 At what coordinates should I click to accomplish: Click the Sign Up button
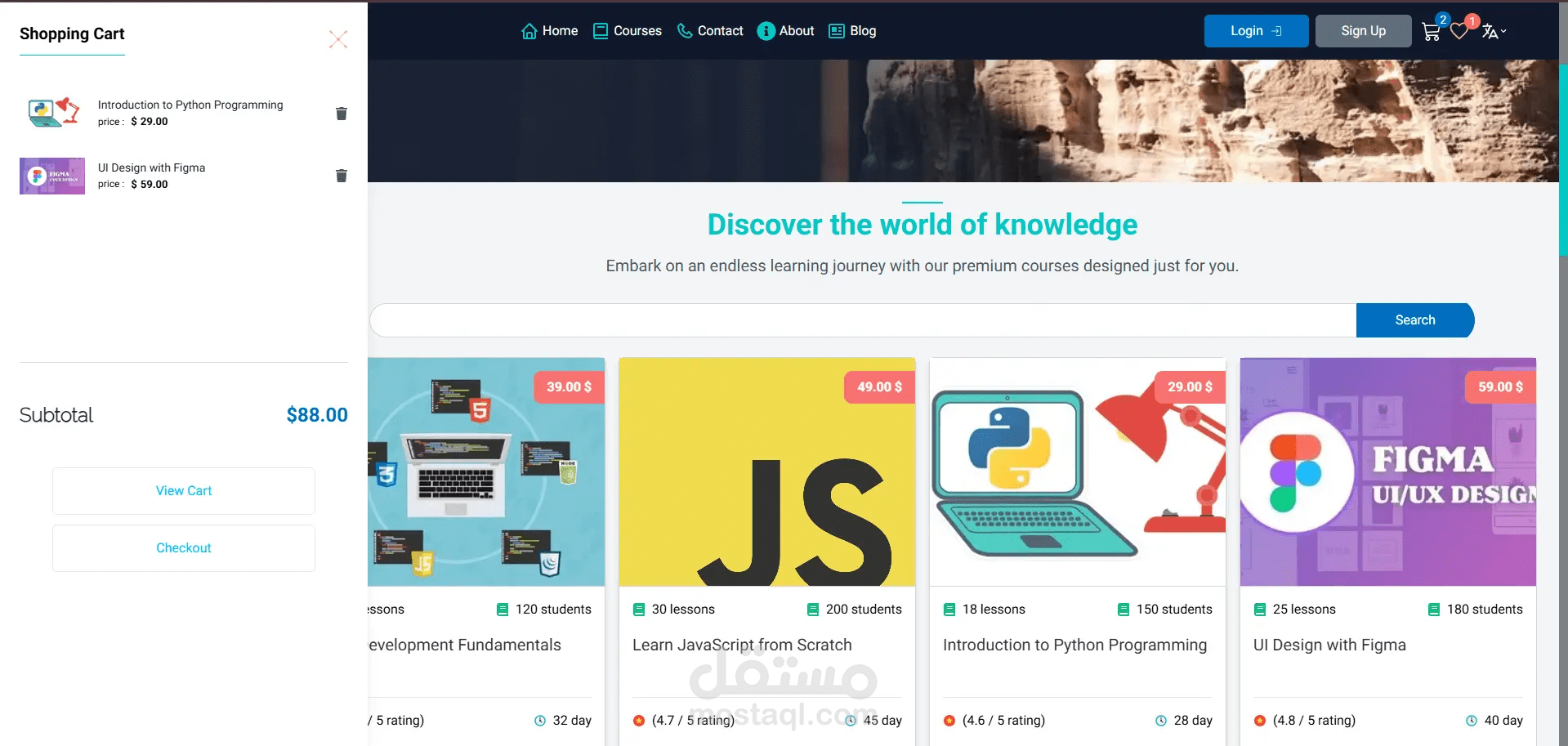click(x=1363, y=31)
